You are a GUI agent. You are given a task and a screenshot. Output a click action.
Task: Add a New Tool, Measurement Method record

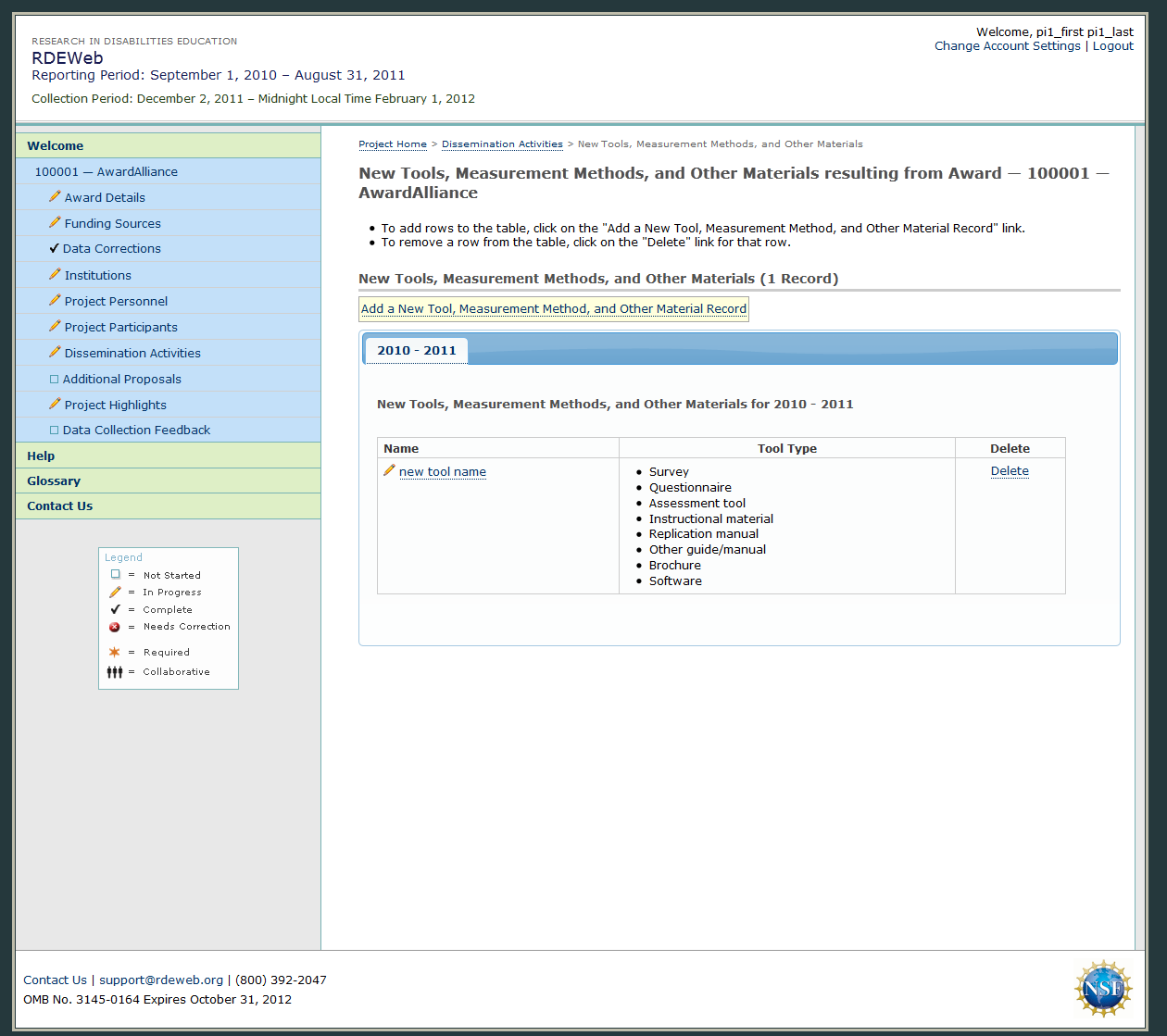[553, 309]
